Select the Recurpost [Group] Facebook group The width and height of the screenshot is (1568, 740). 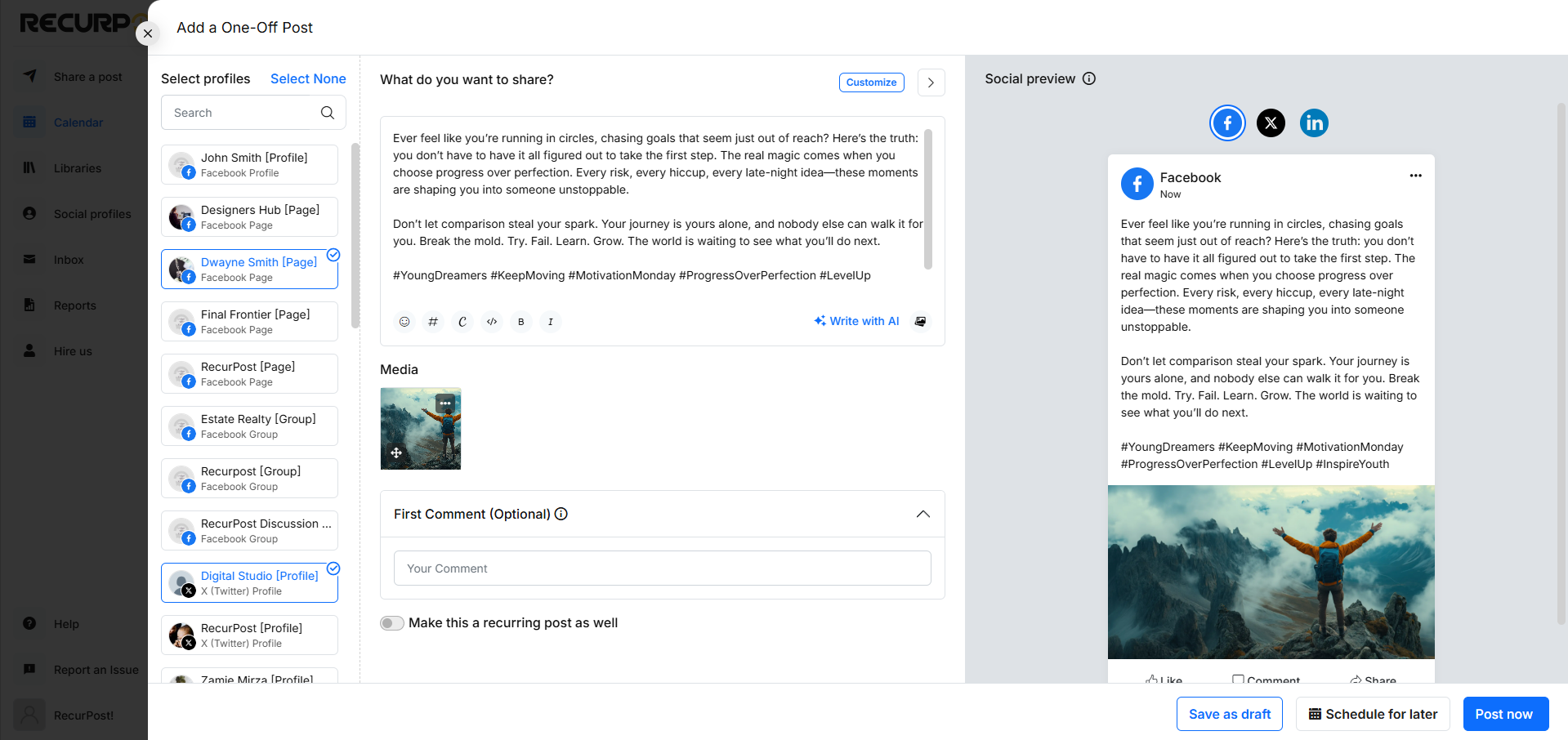click(x=249, y=479)
